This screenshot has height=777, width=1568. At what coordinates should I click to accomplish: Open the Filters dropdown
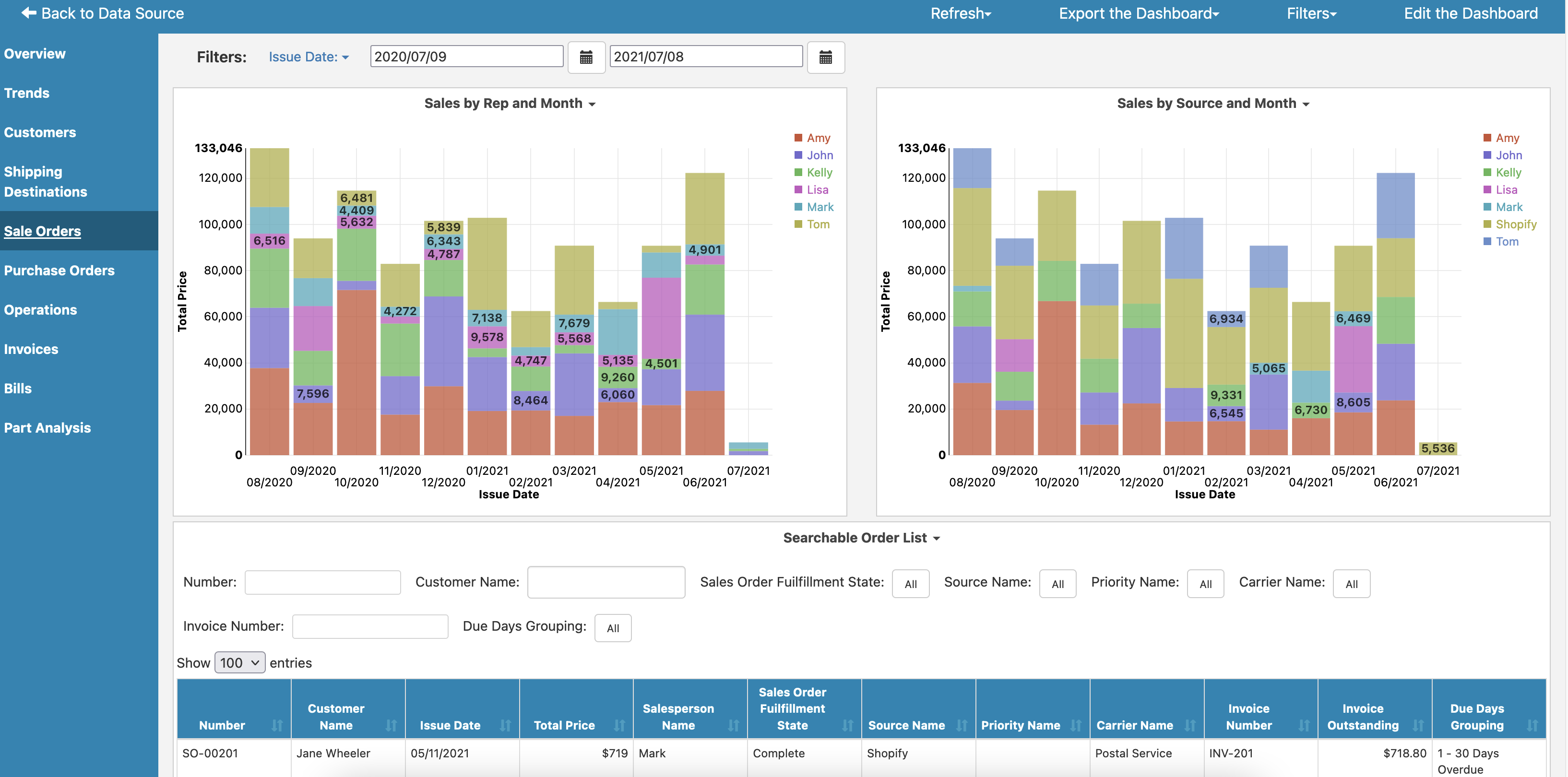pos(1312,13)
